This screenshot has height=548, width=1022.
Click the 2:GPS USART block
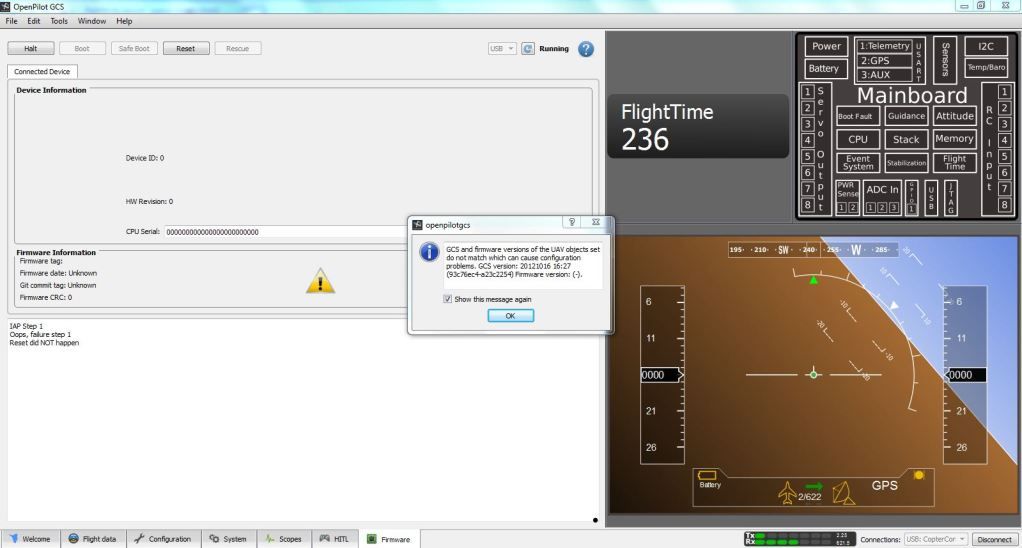point(884,61)
